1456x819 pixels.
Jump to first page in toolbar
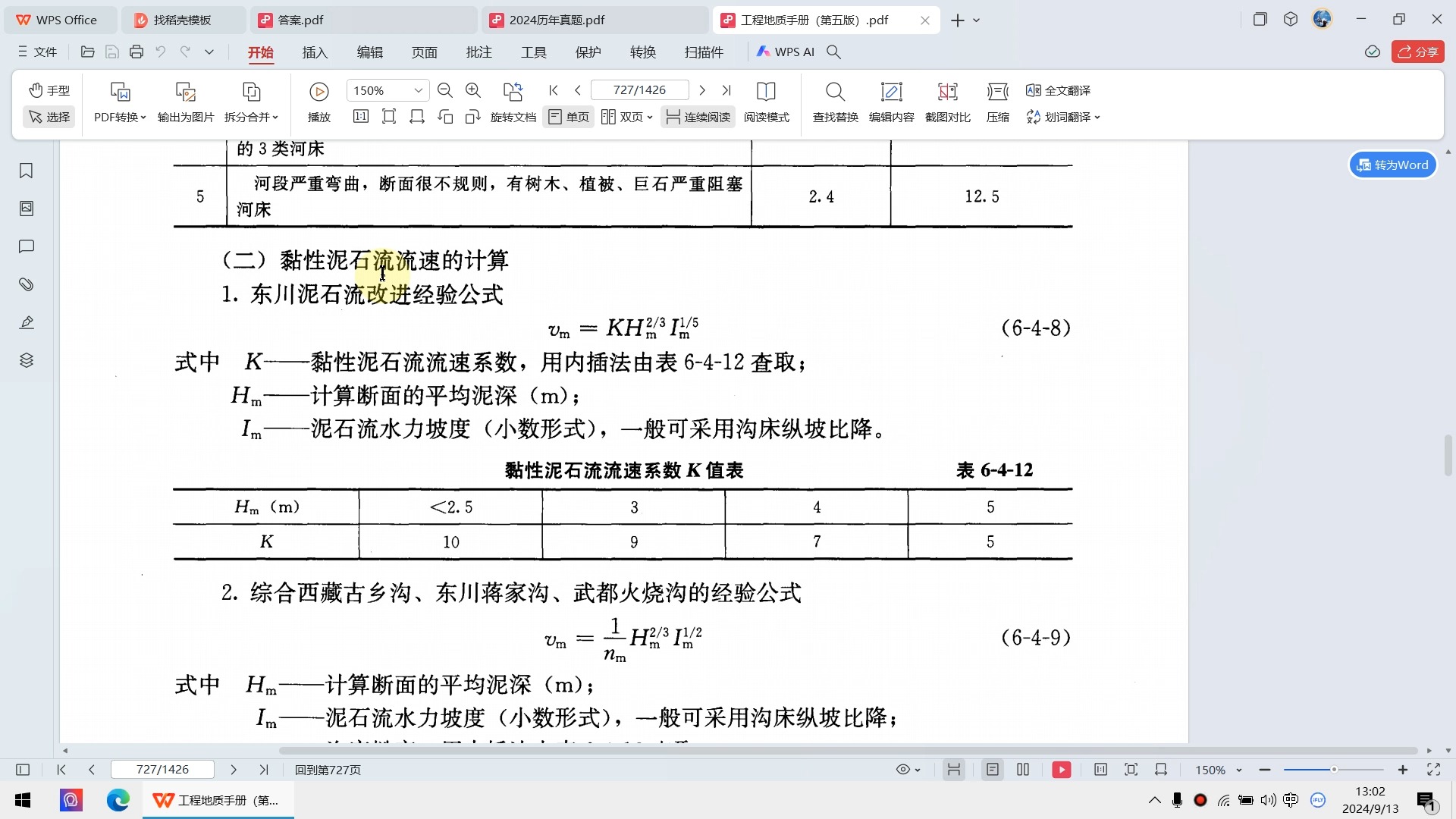coord(554,90)
